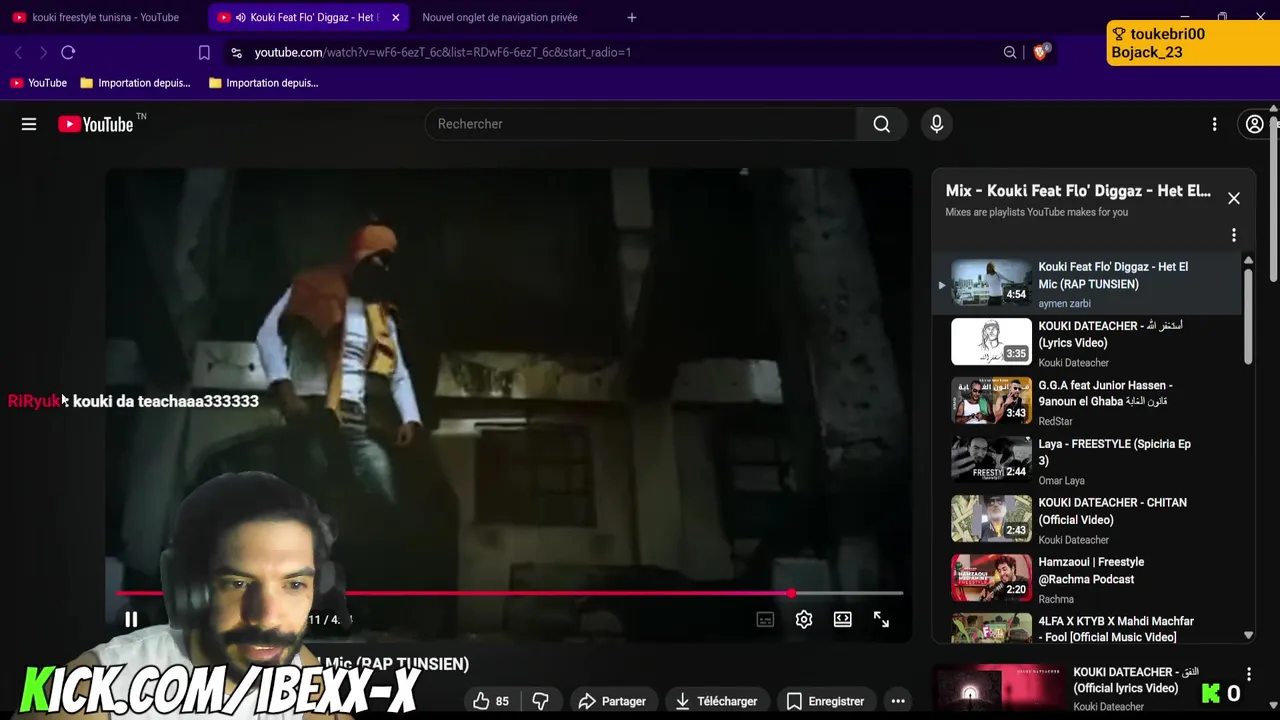Switch to theater mode
This screenshot has width=1280, height=720.
[843, 620]
